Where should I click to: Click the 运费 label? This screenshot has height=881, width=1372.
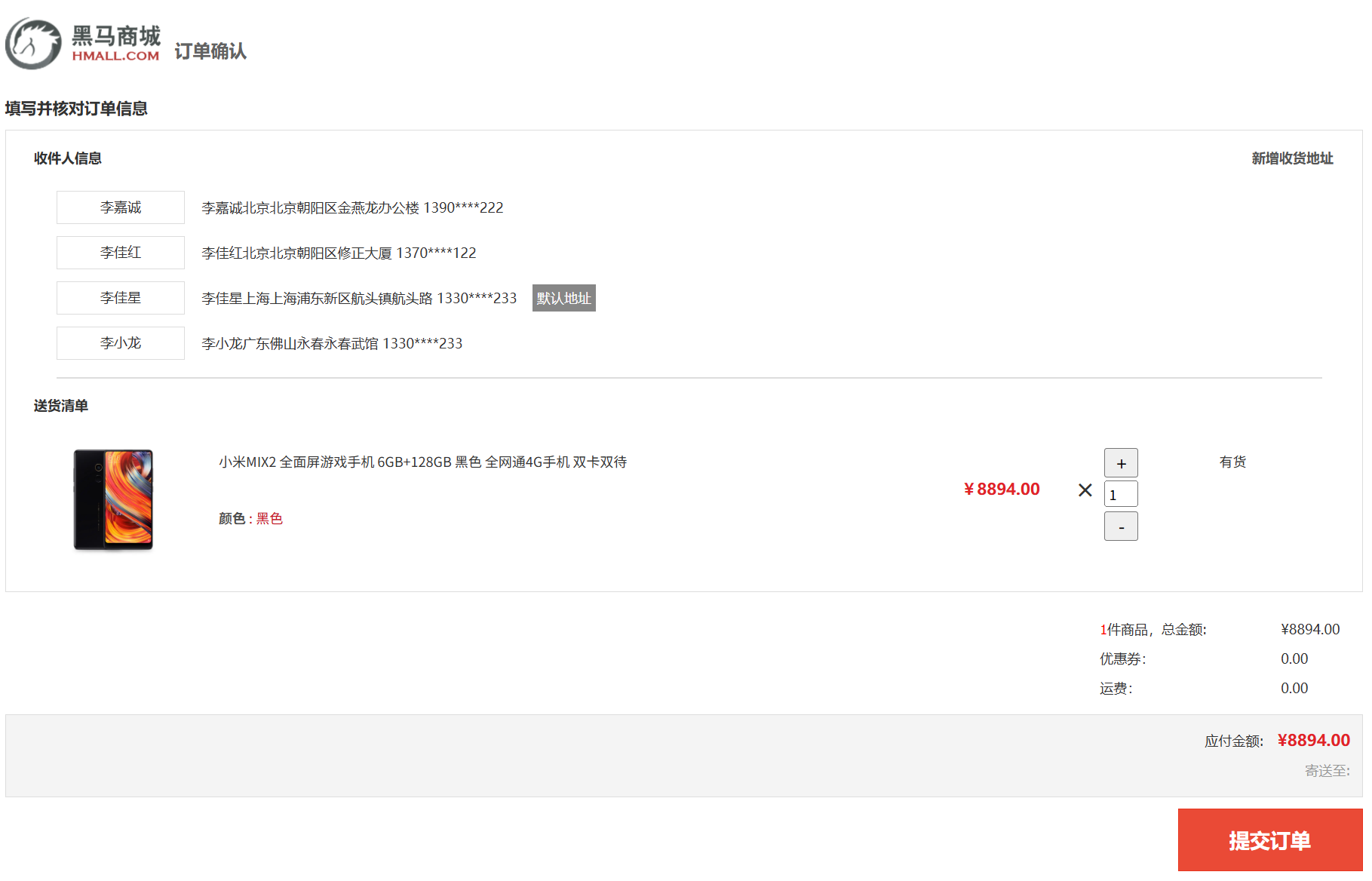(x=1116, y=688)
